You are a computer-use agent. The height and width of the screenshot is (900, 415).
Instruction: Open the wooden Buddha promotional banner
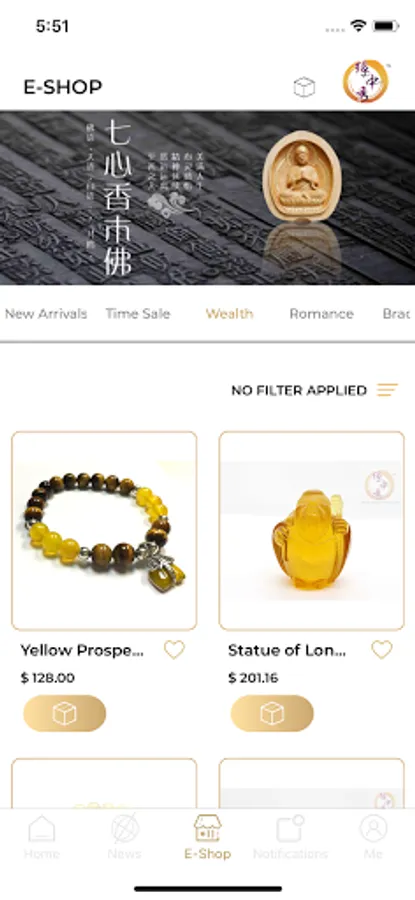click(x=207, y=198)
